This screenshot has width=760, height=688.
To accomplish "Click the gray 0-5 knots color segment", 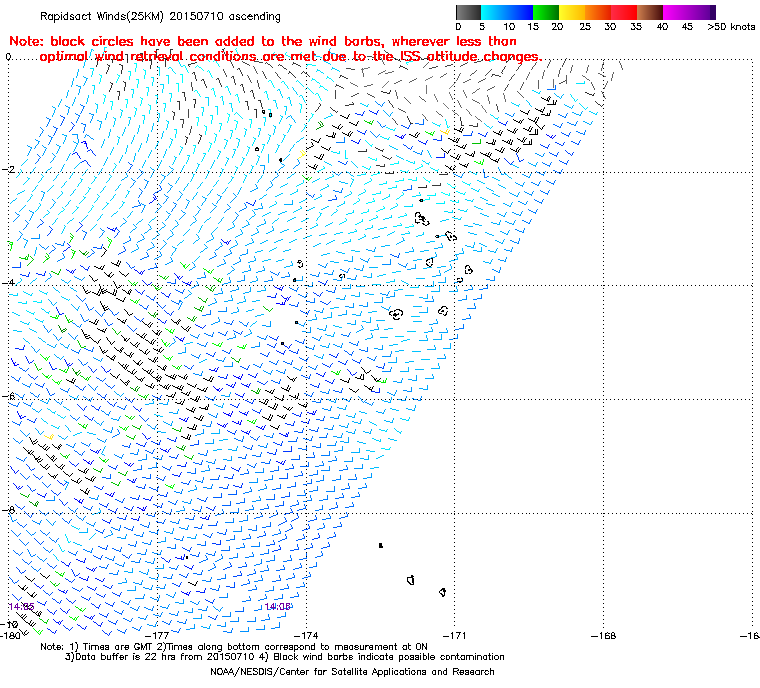I will coord(468,12).
